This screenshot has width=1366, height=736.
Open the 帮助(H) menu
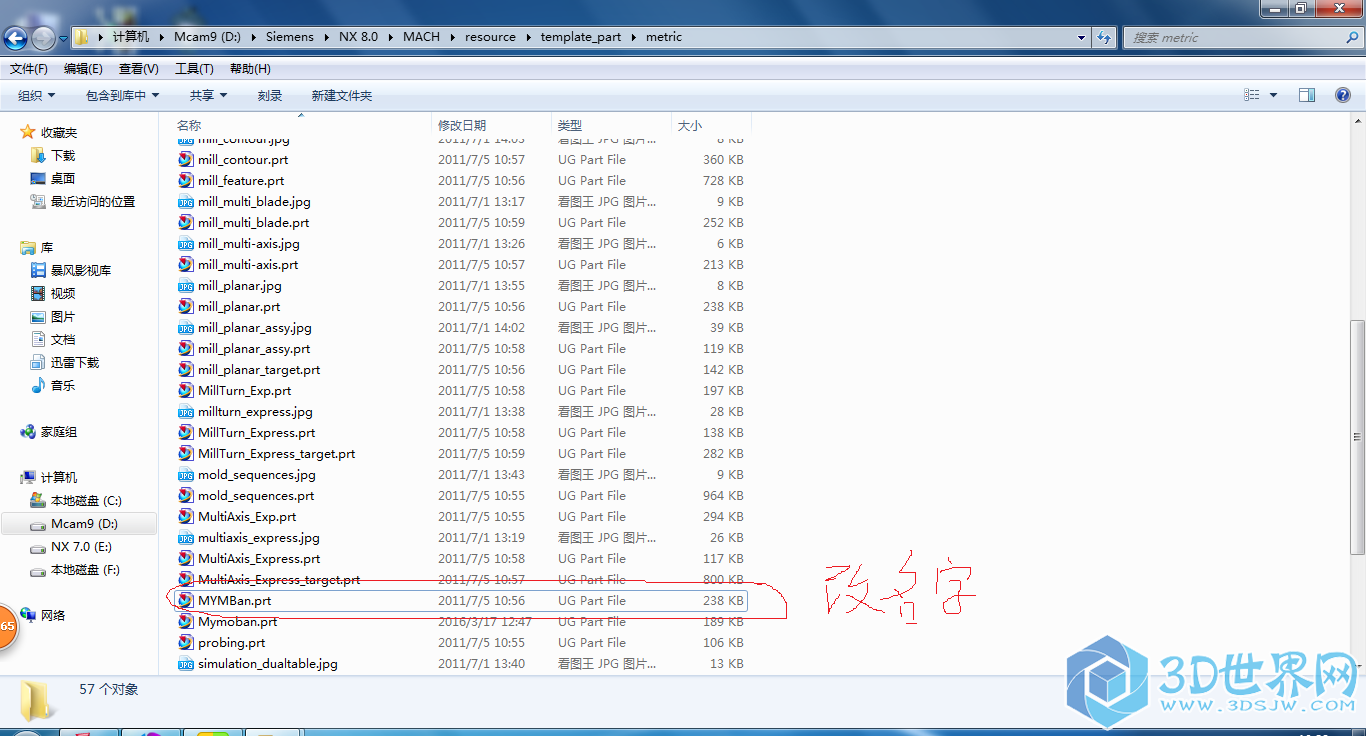(250, 68)
